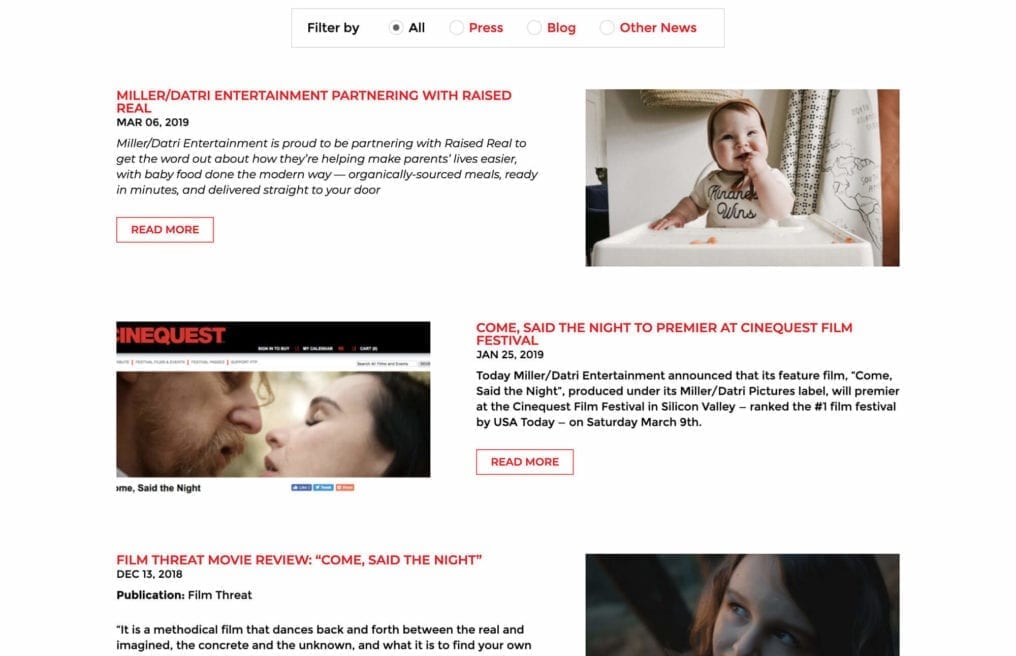Open Come, Said the Night Cinequest headline
Viewport: 1016px width, 656px height.
tap(664, 334)
